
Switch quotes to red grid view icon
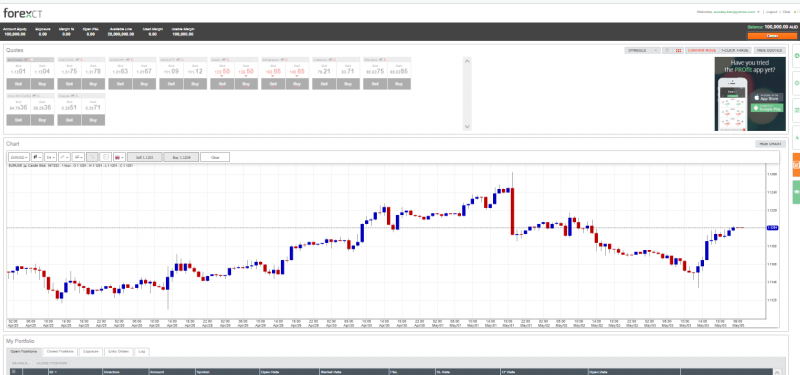[678, 51]
